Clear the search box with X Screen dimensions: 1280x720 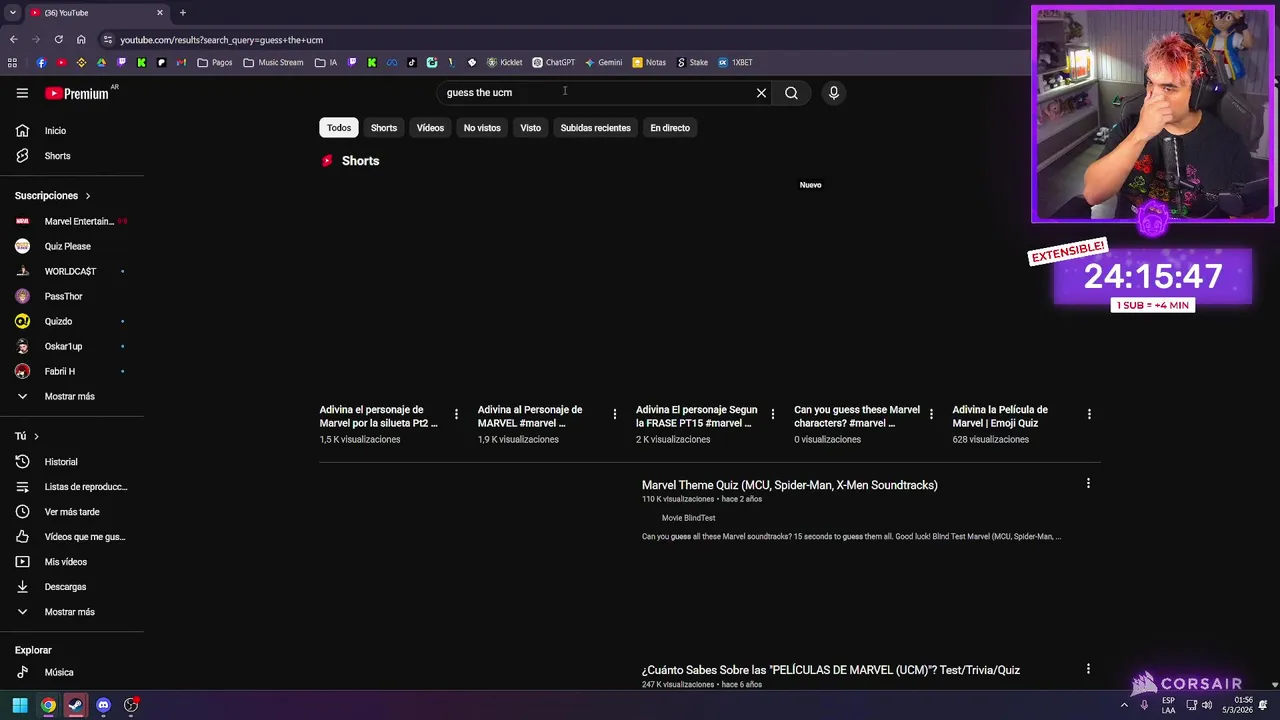[x=761, y=93]
